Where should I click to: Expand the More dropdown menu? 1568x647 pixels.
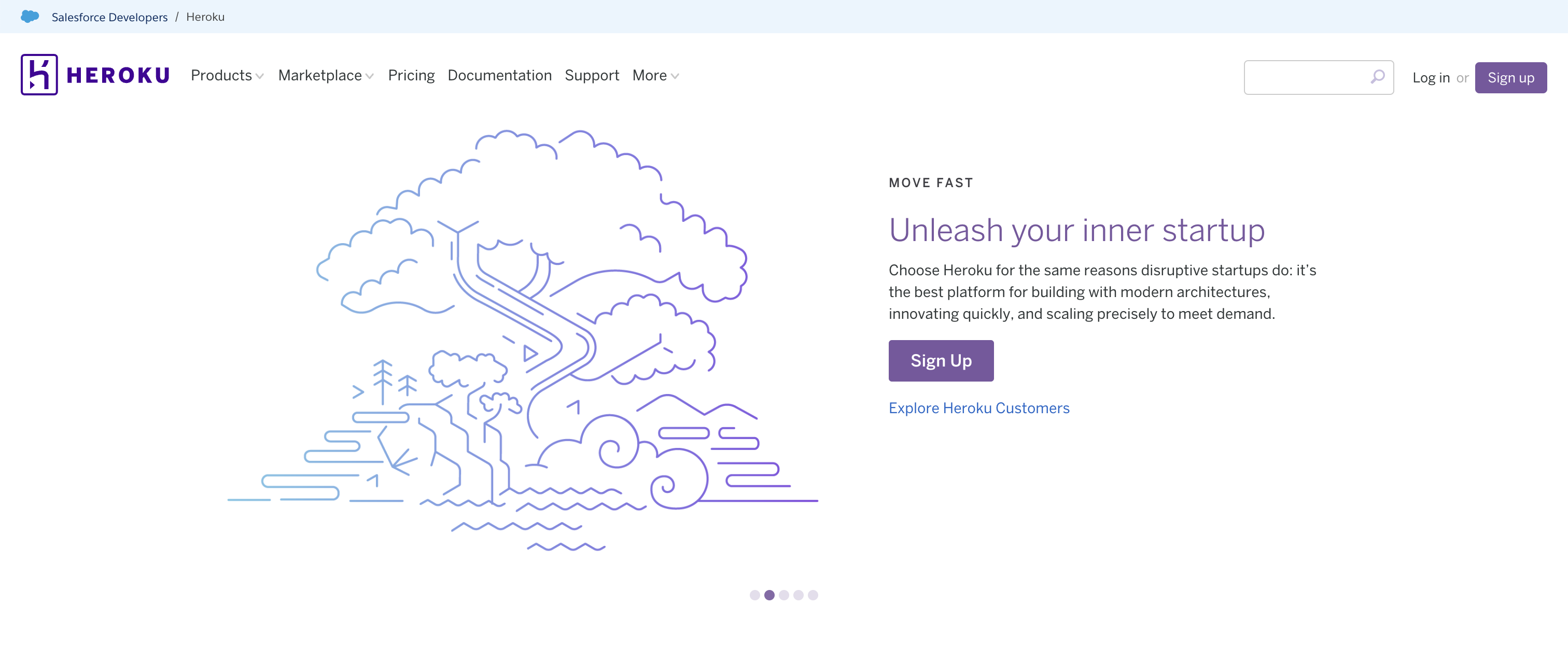pos(655,76)
